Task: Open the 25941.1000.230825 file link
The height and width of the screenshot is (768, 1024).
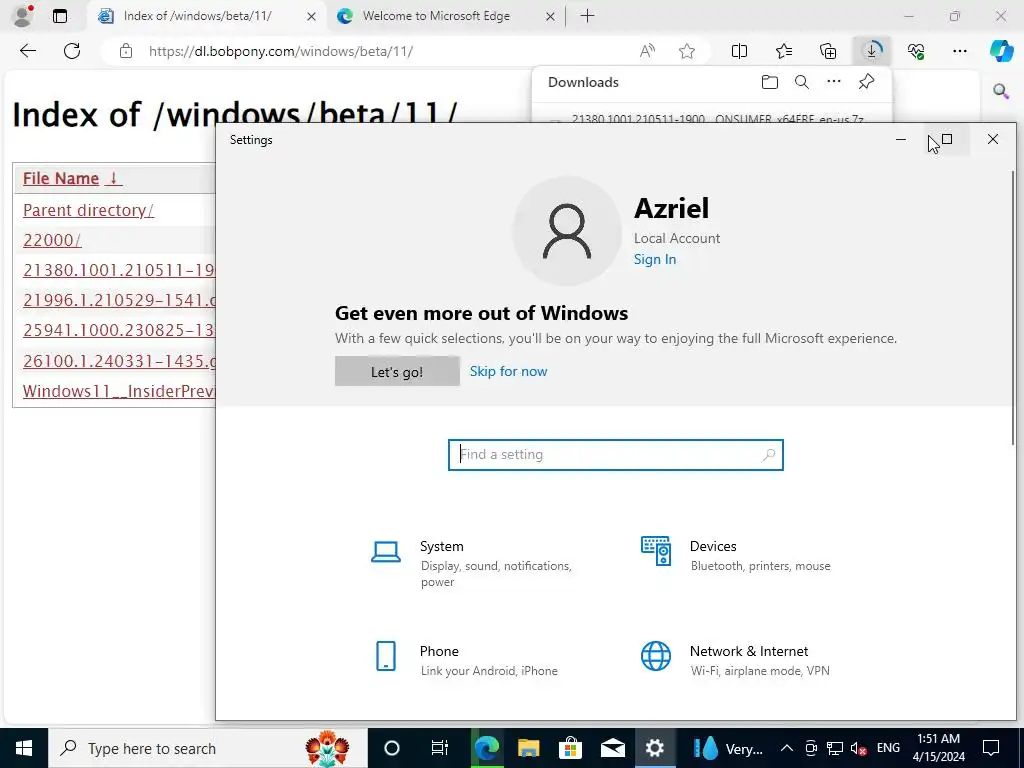Action: 119,330
